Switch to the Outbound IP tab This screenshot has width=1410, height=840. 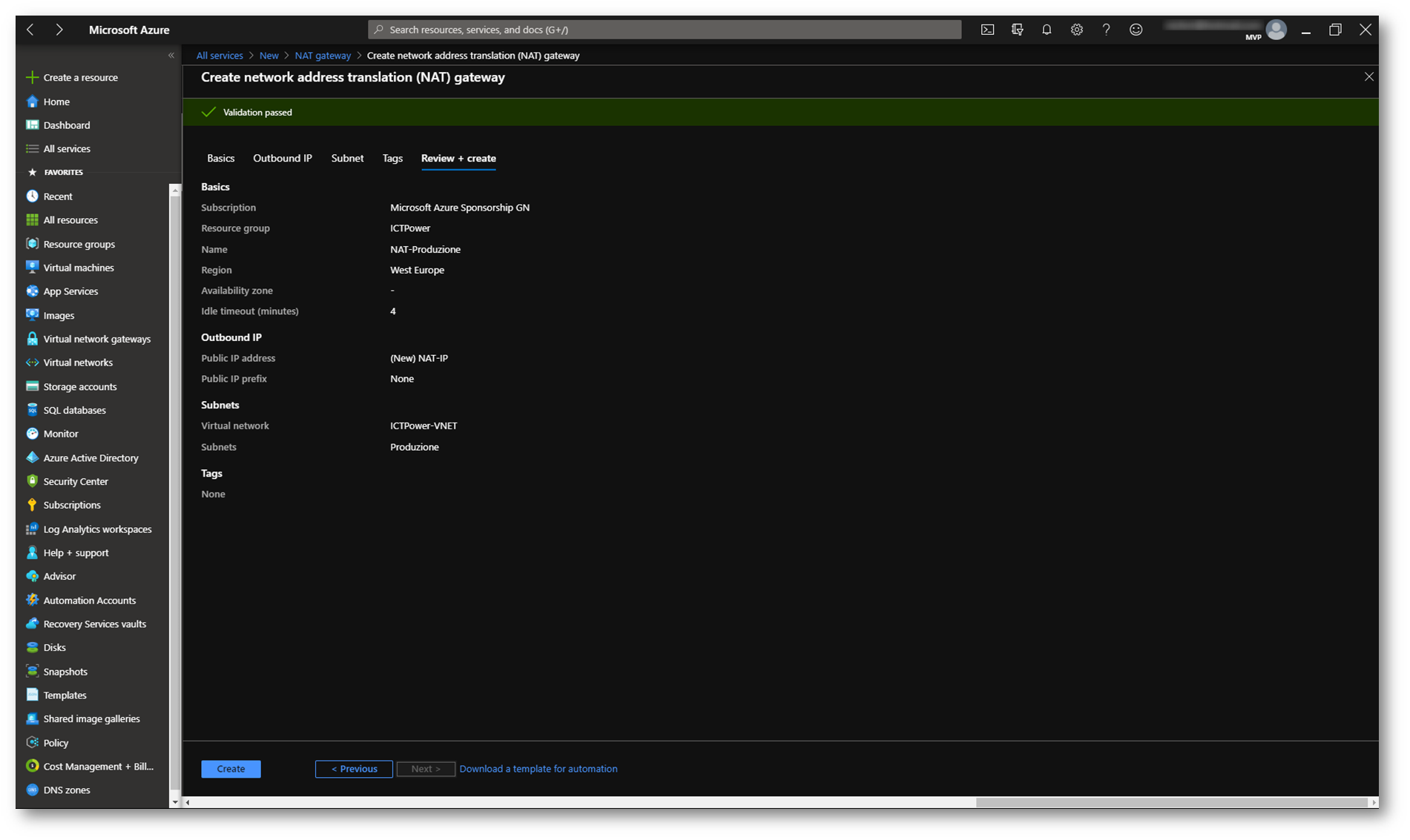click(x=283, y=159)
